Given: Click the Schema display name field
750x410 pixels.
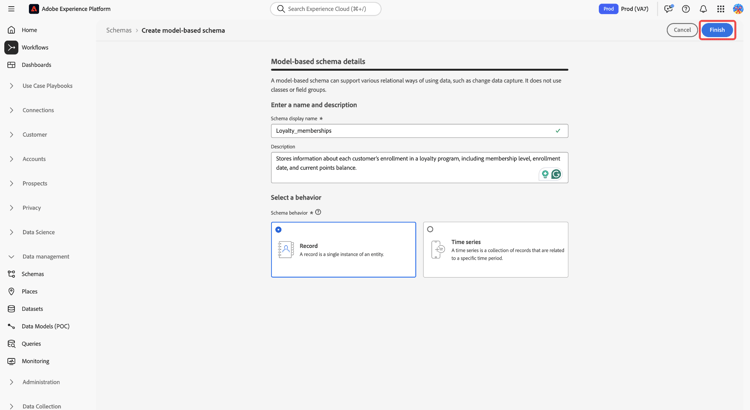Looking at the screenshot, I should pyautogui.click(x=412, y=131).
